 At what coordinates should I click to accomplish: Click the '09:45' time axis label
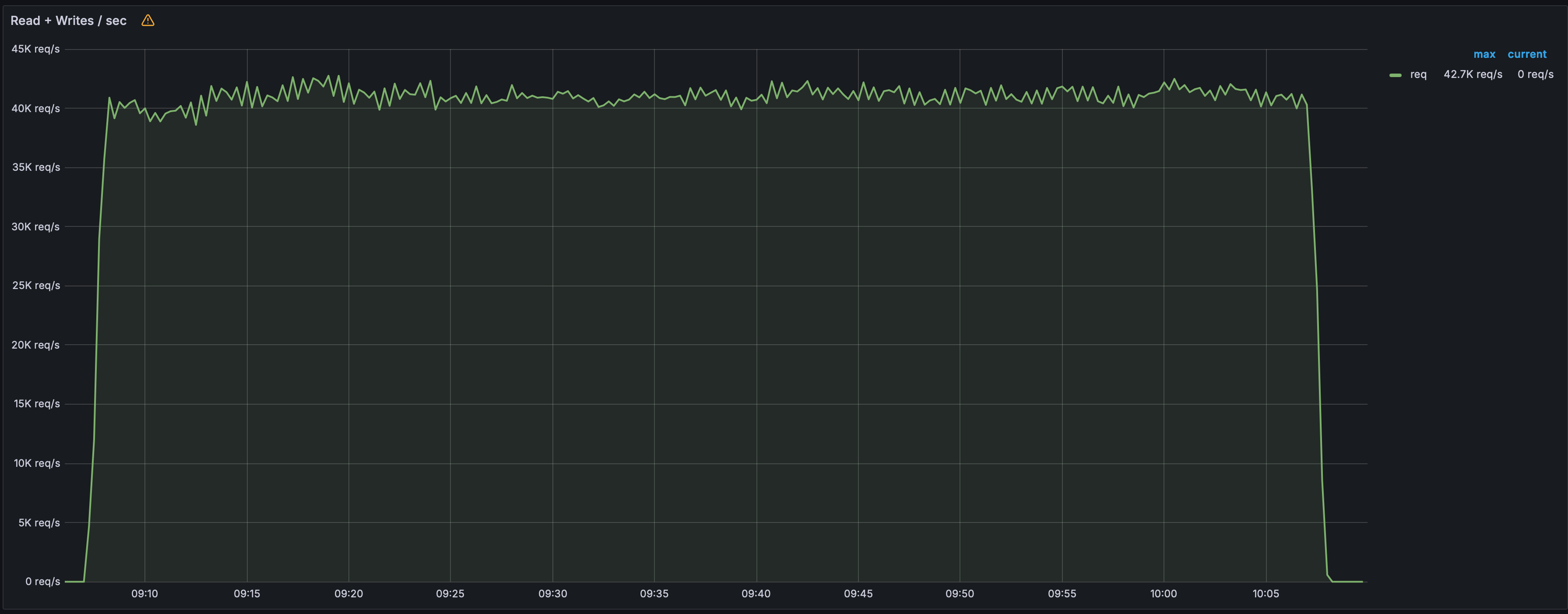[858, 593]
